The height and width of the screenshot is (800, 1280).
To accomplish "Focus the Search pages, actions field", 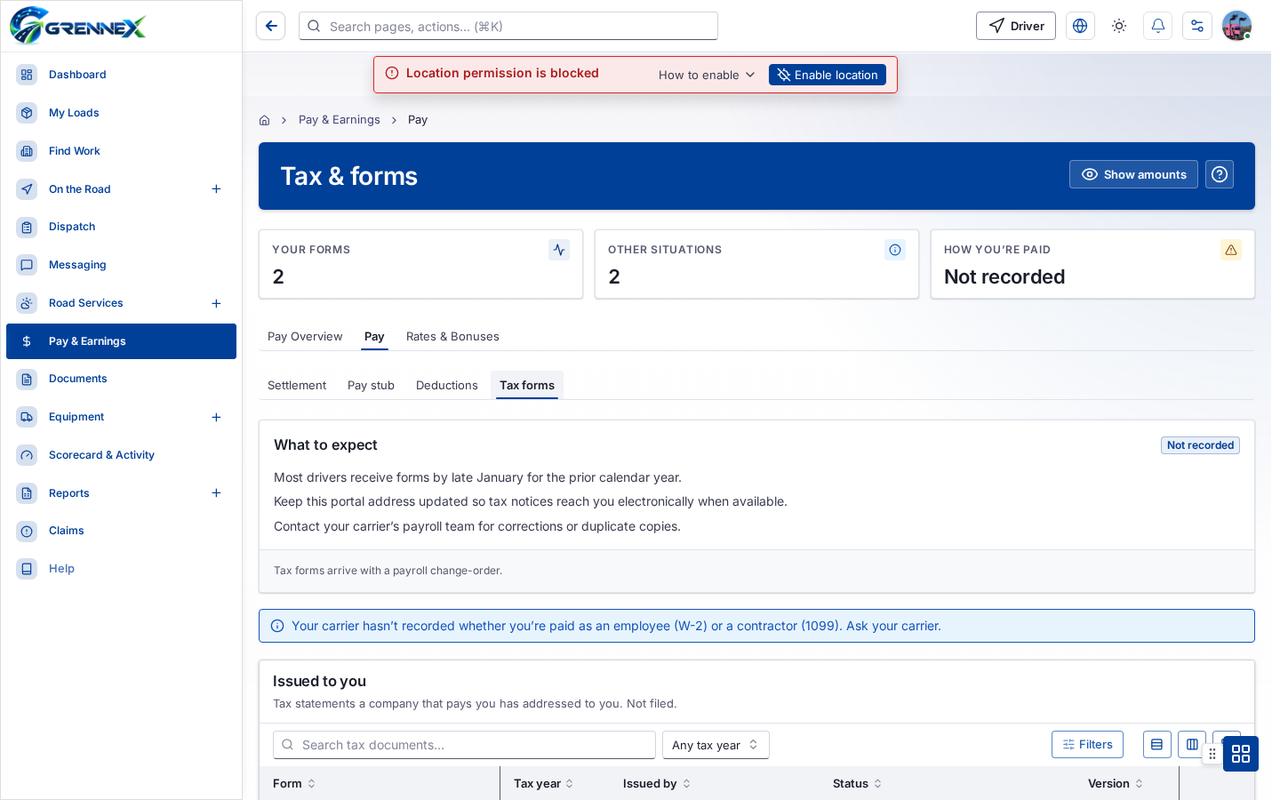I will coord(508,26).
